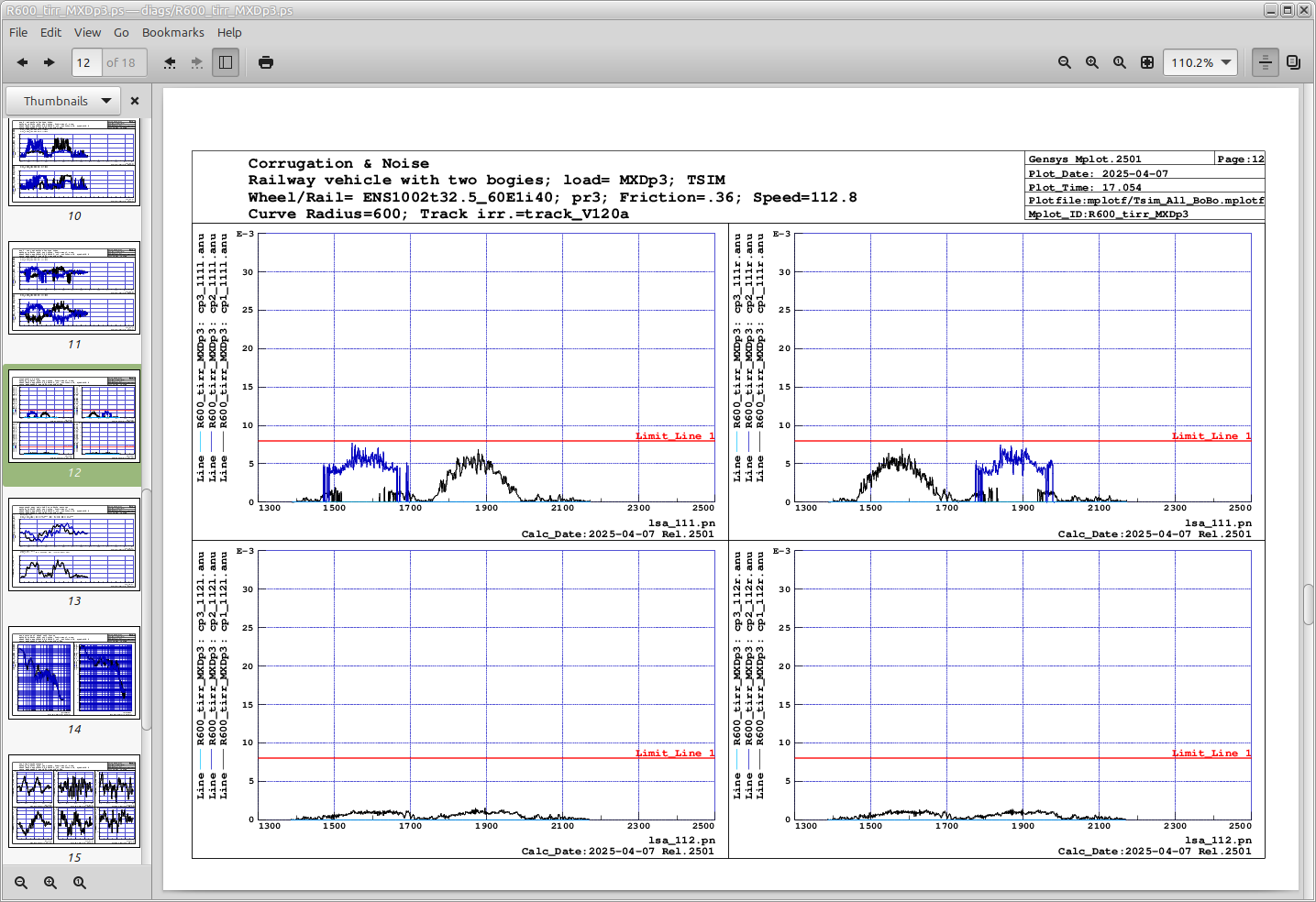Open the Edit menu
The image size is (1316, 902).
(50, 32)
